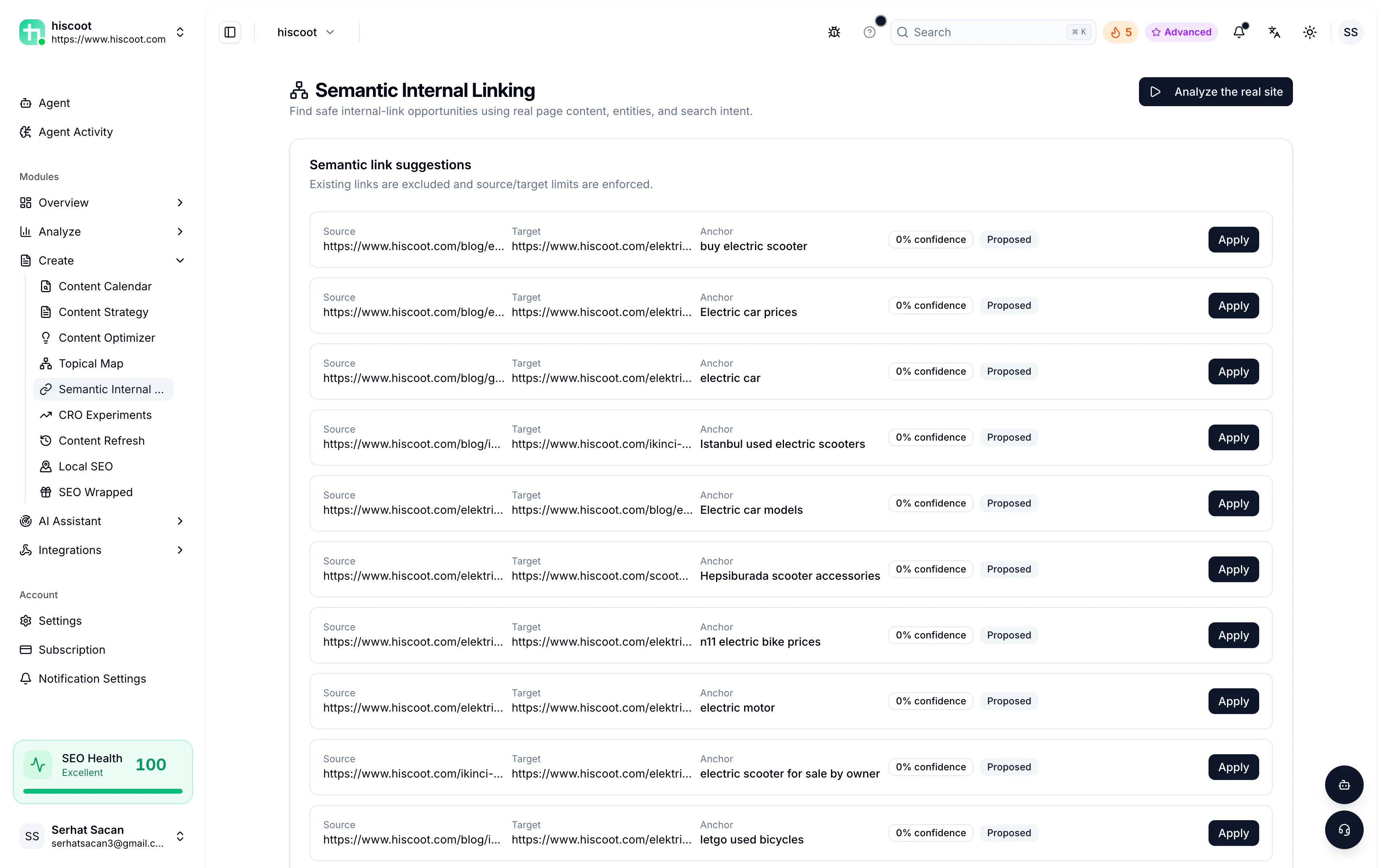This screenshot has width=1383, height=868.
Task: Open the floating agent bot button
Action: point(1344,785)
